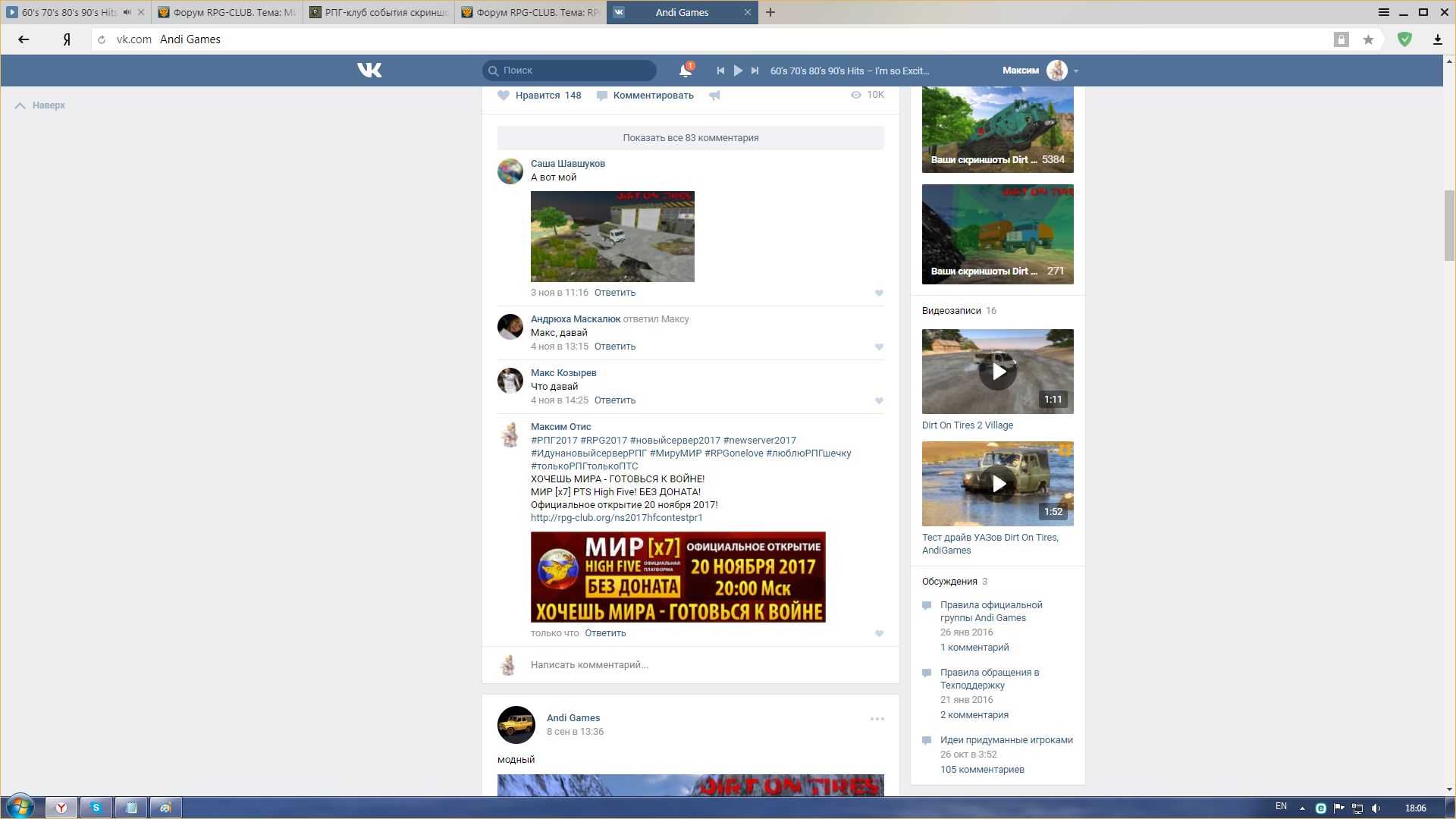Click the bookmark star in address bar
The image size is (1456, 819).
(x=1368, y=39)
